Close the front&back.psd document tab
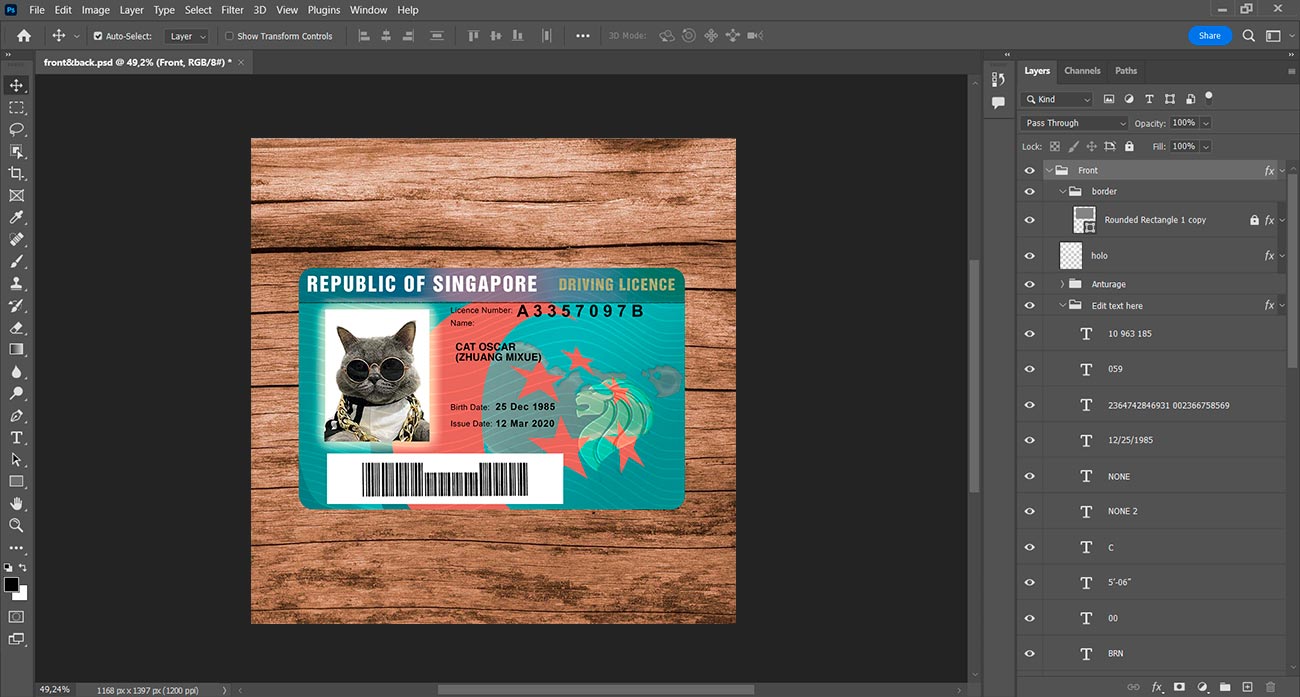Viewport: 1300px width, 697px height. point(241,62)
